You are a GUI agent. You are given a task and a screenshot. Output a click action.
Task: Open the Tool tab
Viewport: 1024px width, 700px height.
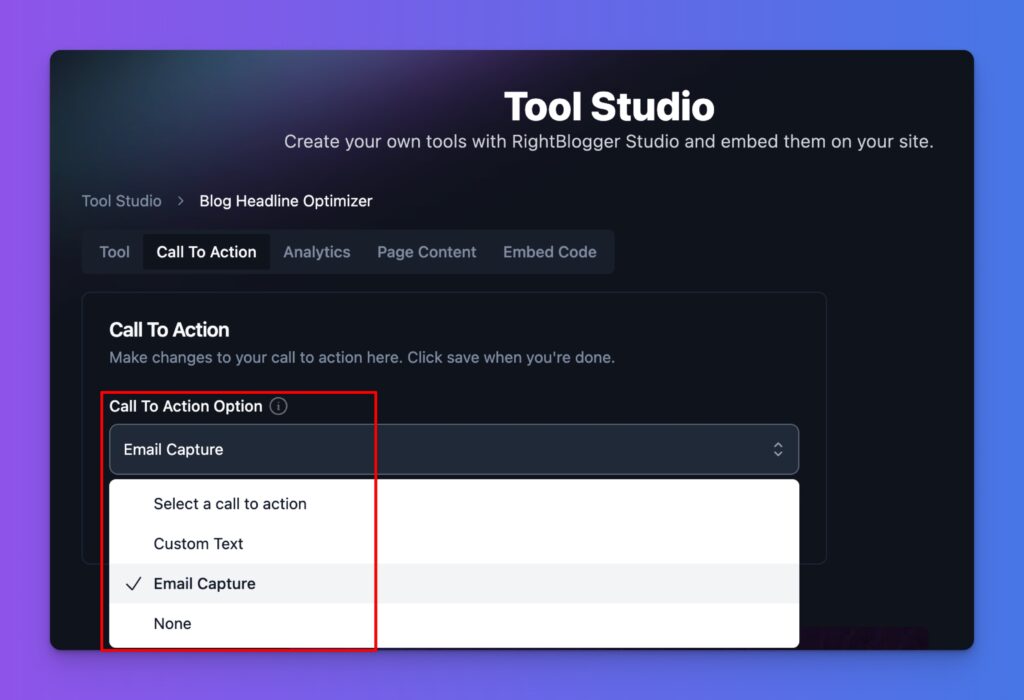pyautogui.click(x=113, y=251)
